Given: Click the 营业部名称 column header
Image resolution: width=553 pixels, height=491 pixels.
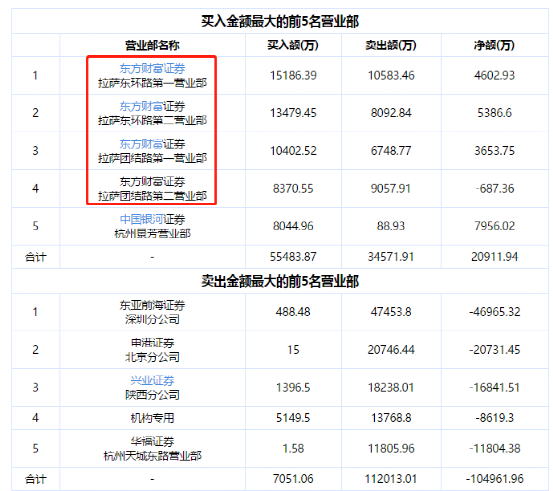Looking at the screenshot, I should pos(152,45).
